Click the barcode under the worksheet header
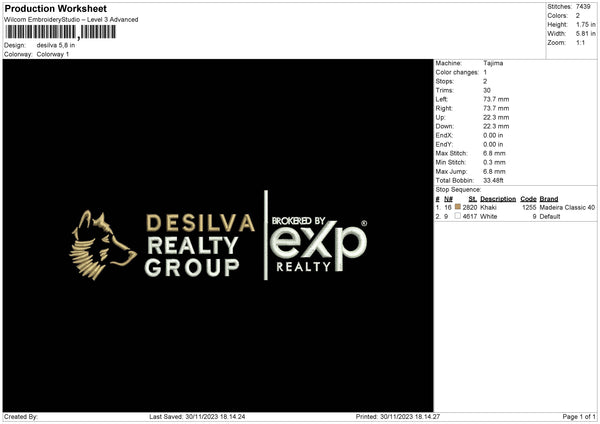 click(60, 32)
